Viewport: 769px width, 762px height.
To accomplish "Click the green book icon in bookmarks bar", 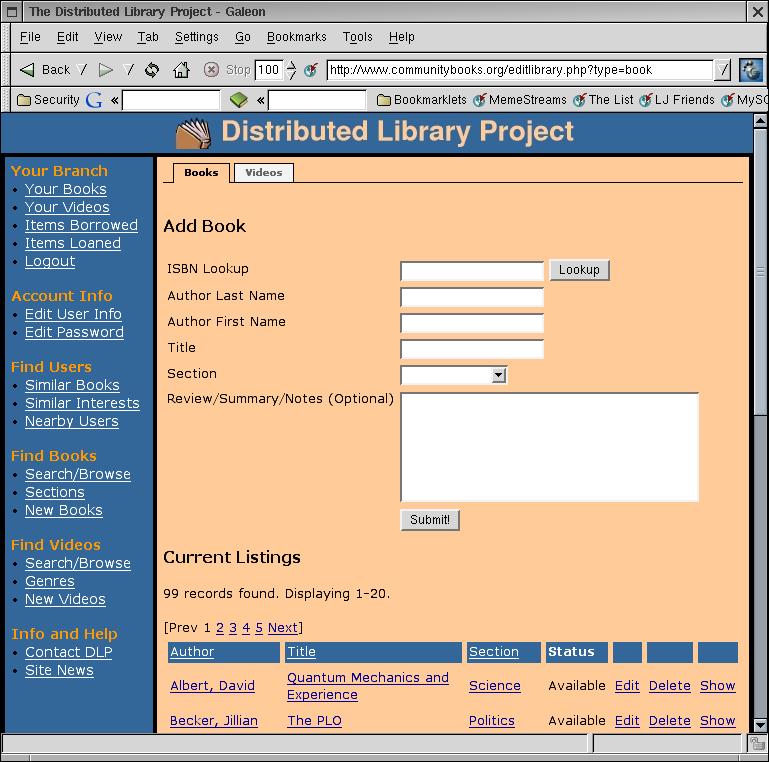I will tap(238, 100).
